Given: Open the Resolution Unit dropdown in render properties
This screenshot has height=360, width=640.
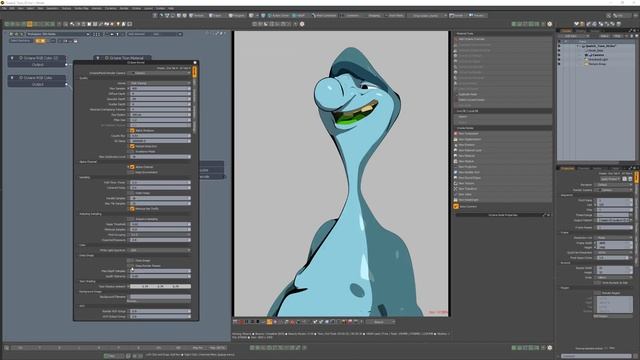Looking at the screenshot, I should click(614, 238).
